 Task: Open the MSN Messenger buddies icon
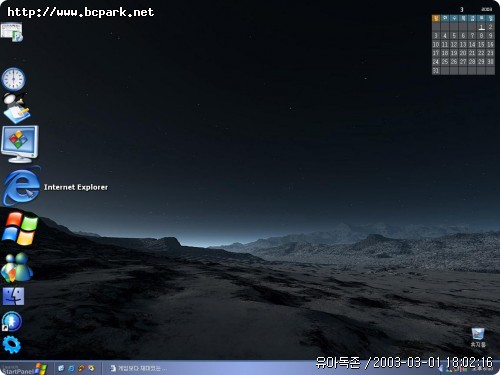tap(17, 267)
